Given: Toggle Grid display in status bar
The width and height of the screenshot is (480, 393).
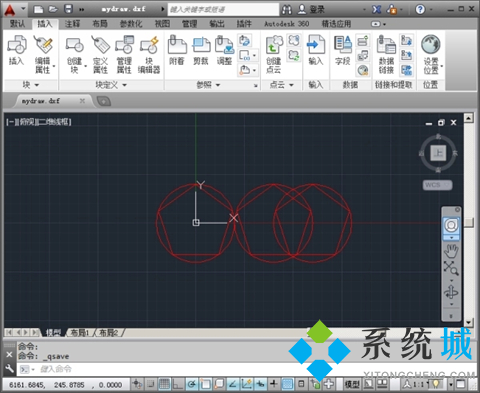Looking at the screenshot, I should [x=164, y=384].
